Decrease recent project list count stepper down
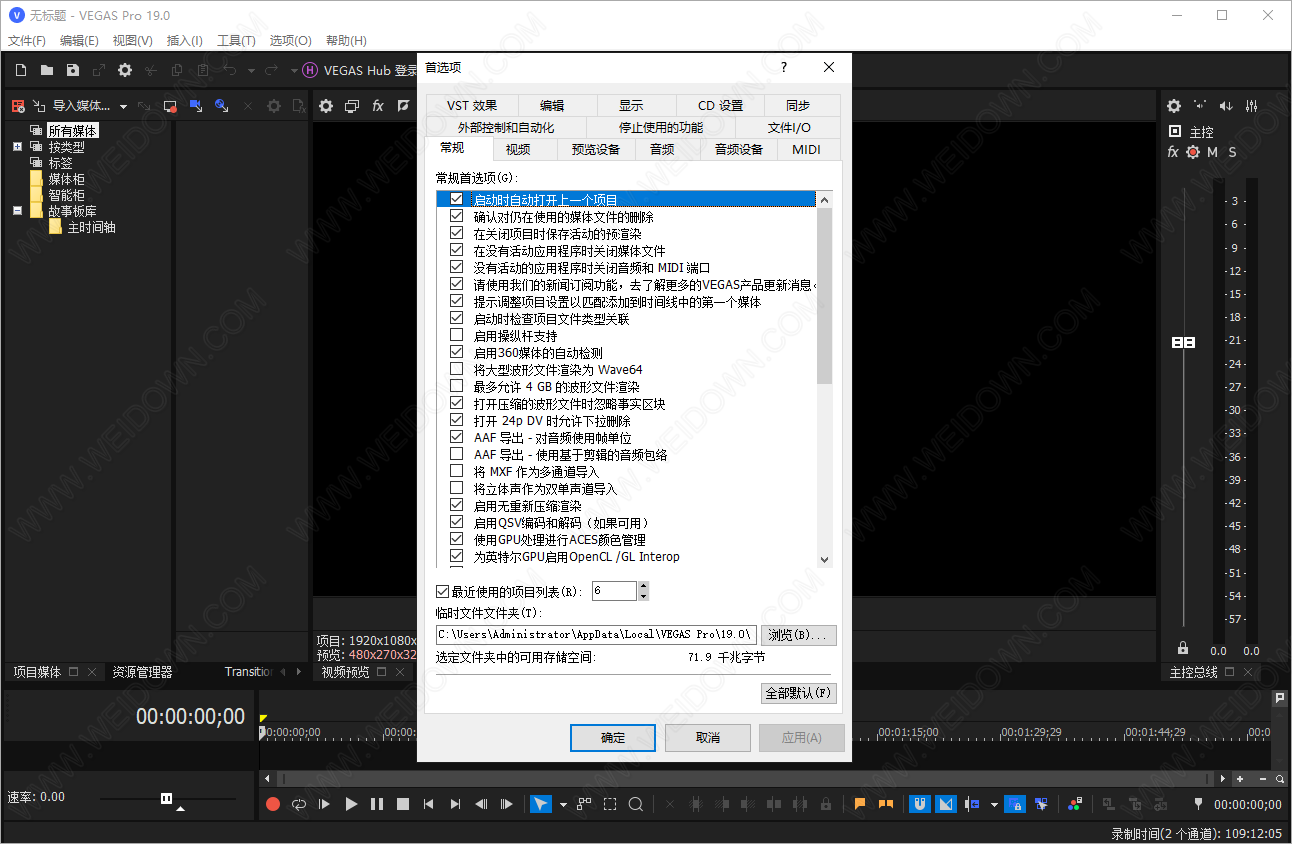The image size is (1292, 844). tap(643, 596)
